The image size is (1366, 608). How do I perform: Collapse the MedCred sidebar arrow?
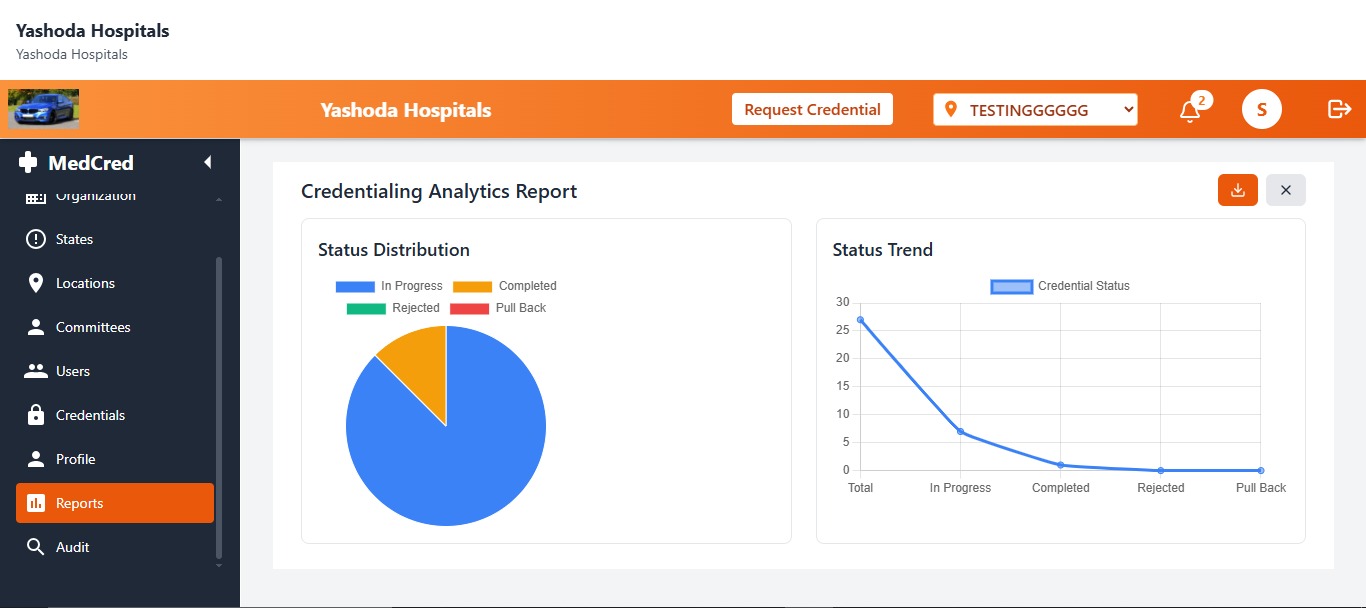pyautogui.click(x=208, y=162)
